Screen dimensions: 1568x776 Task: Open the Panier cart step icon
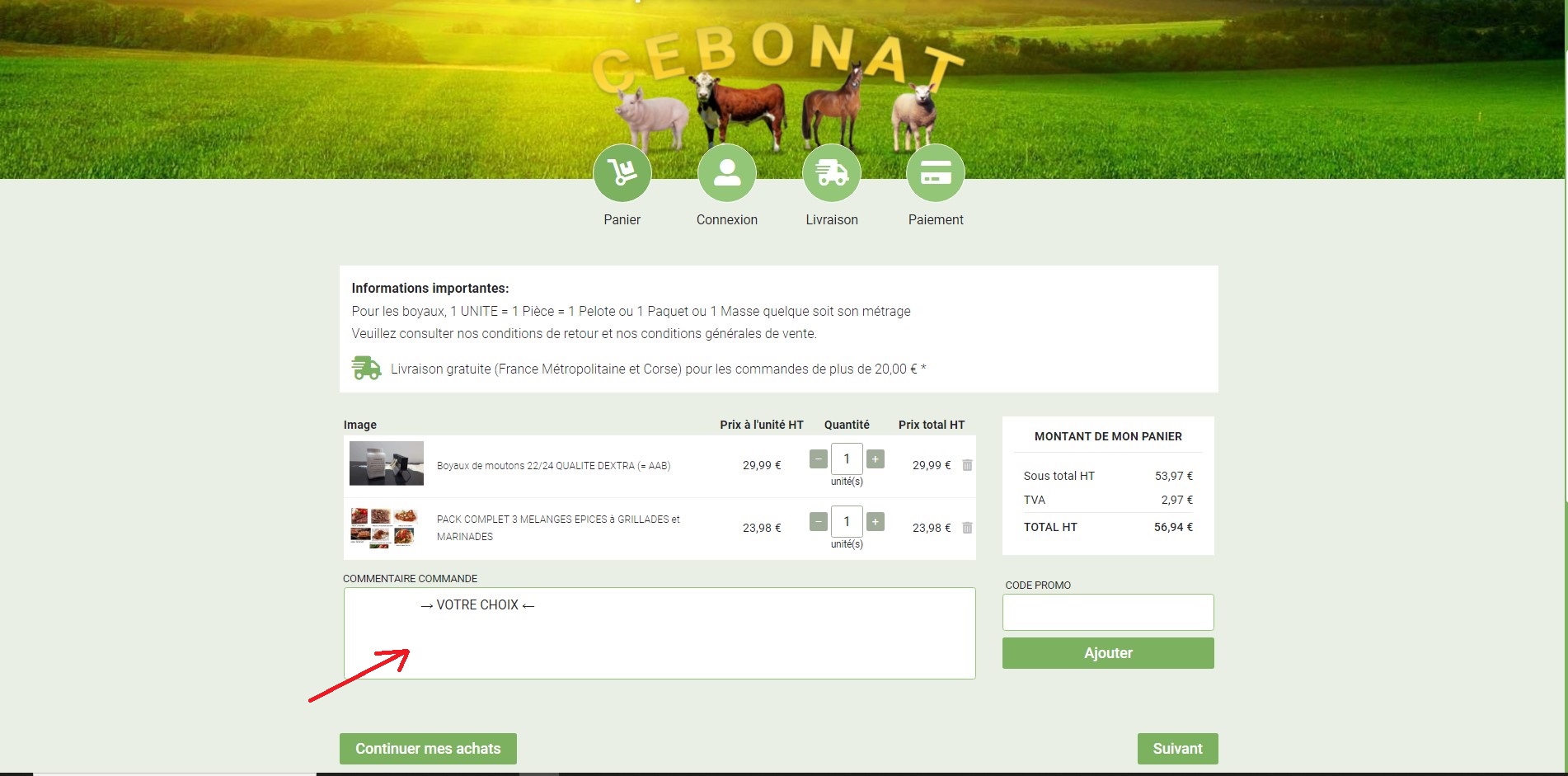coord(622,172)
